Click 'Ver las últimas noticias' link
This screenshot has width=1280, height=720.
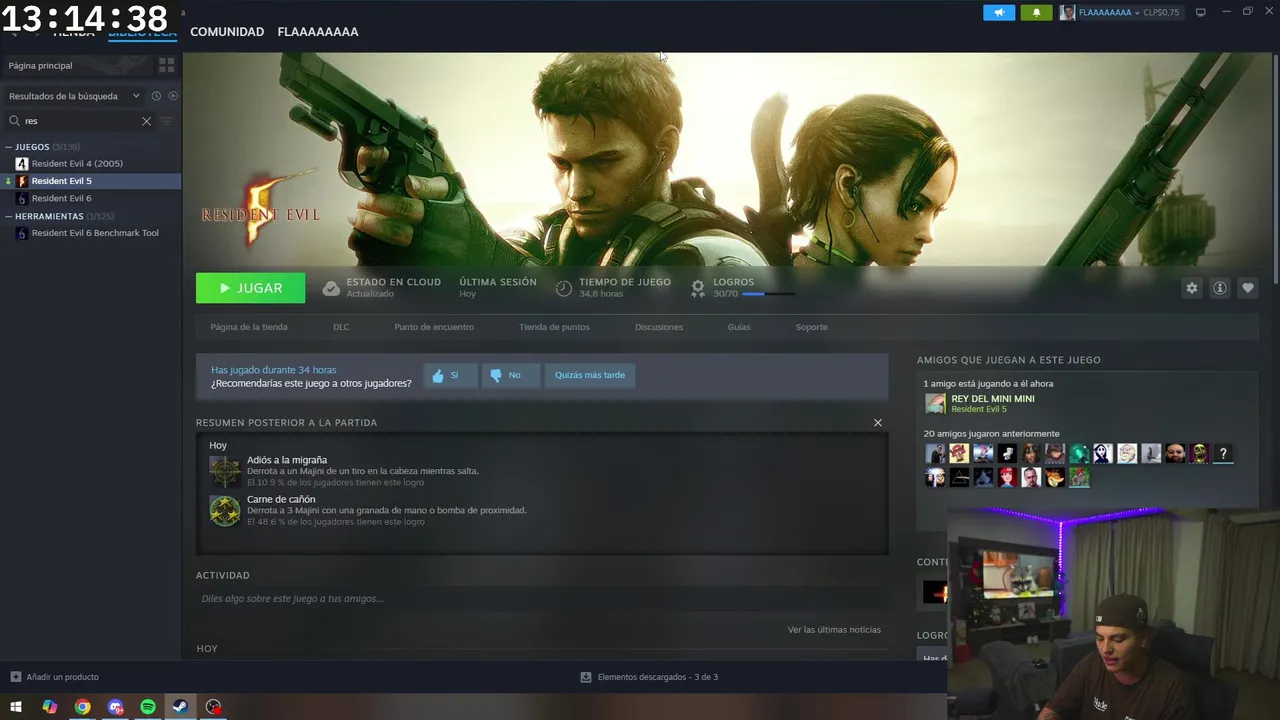(834, 630)
